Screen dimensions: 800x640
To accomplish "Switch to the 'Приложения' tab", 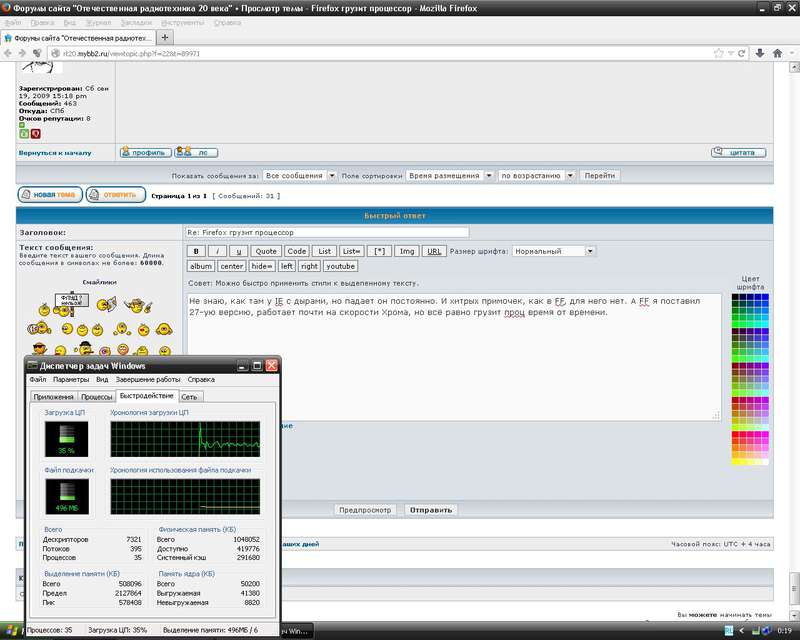I will (54, 397).
